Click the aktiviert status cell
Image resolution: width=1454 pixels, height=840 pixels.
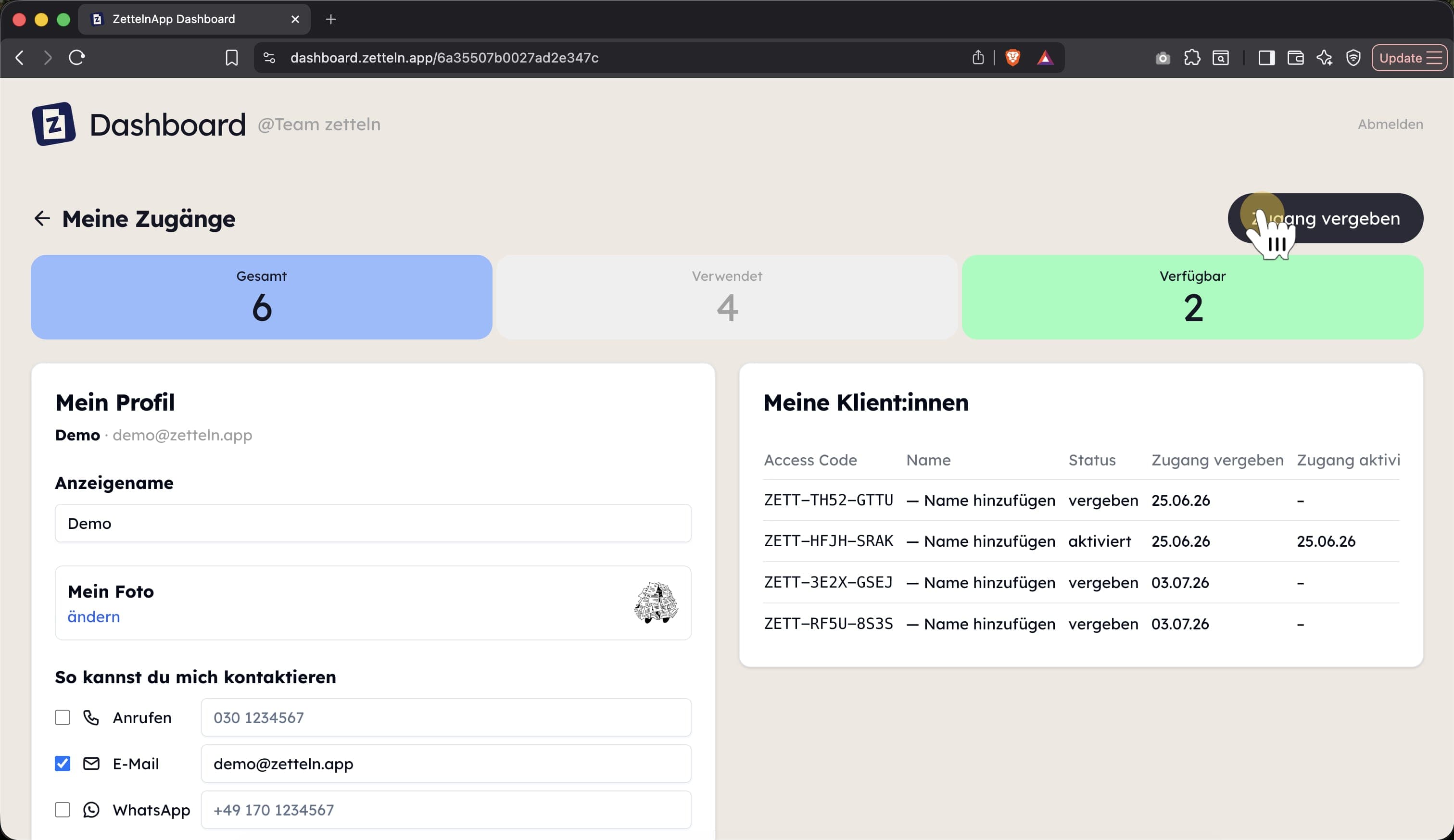click(x=1100, y=541)
